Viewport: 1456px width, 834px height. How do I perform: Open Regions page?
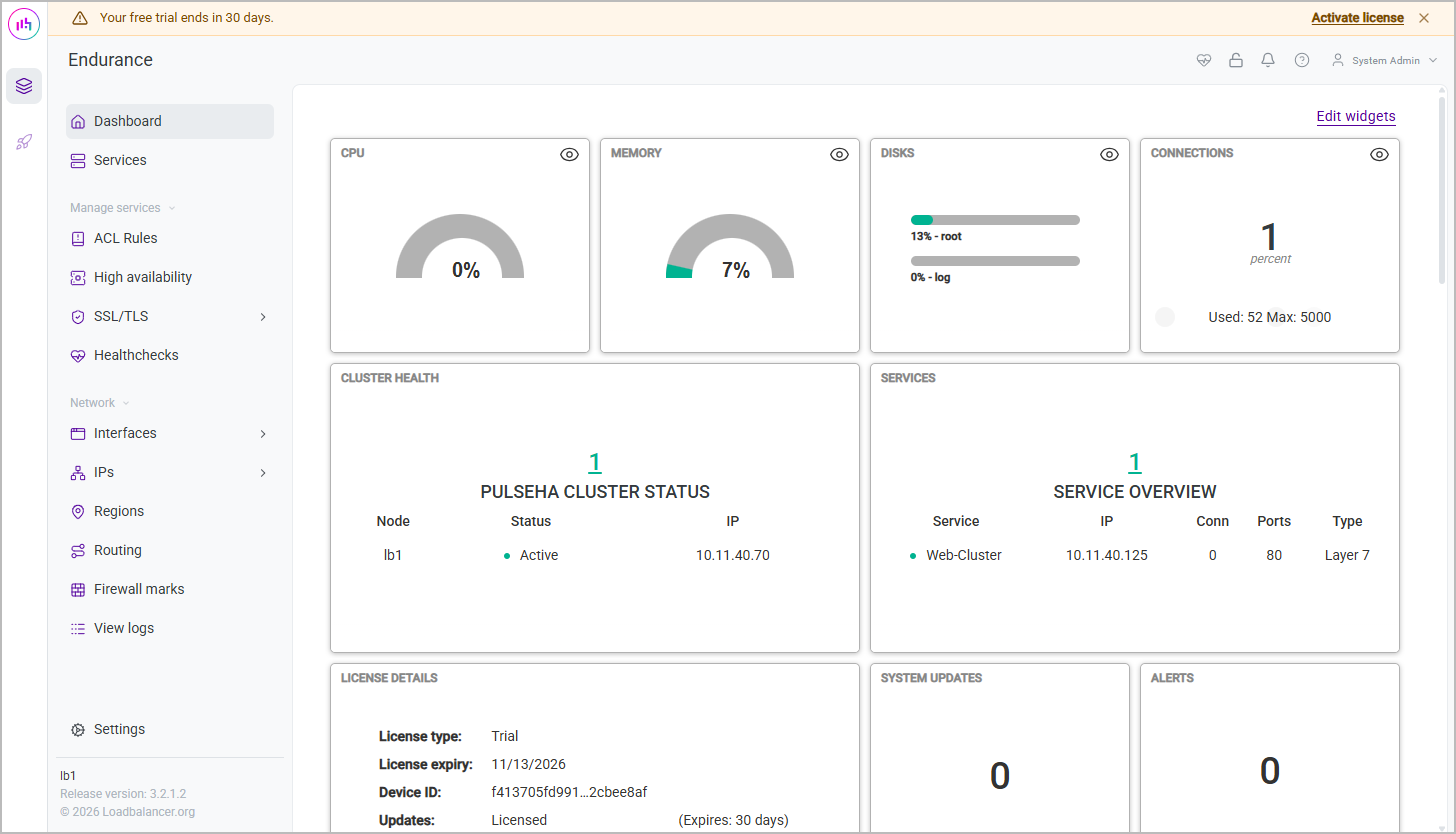tap(170, 511)
